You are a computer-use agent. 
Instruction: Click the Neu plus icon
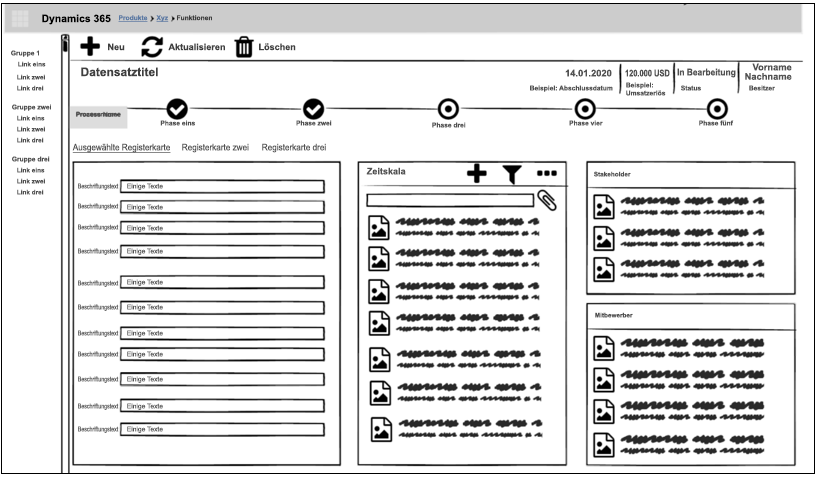point(90,46)
